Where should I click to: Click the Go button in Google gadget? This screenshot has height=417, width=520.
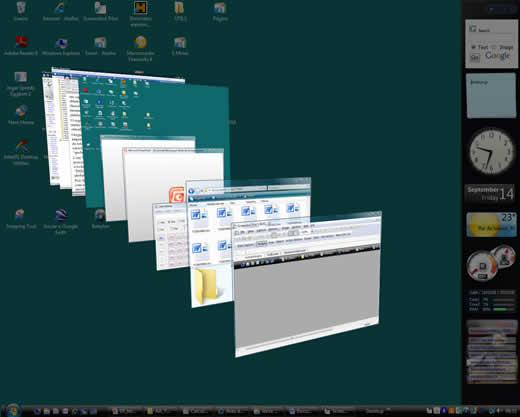pyautogui.click(x=475, y=57)
